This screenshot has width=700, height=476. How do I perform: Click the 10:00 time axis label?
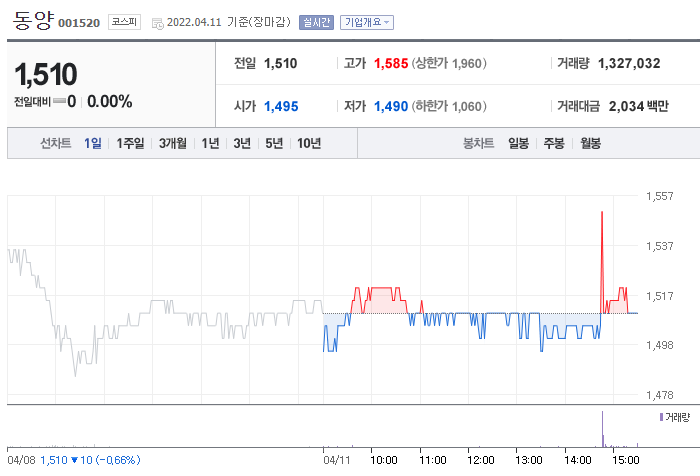click(384, 460)
